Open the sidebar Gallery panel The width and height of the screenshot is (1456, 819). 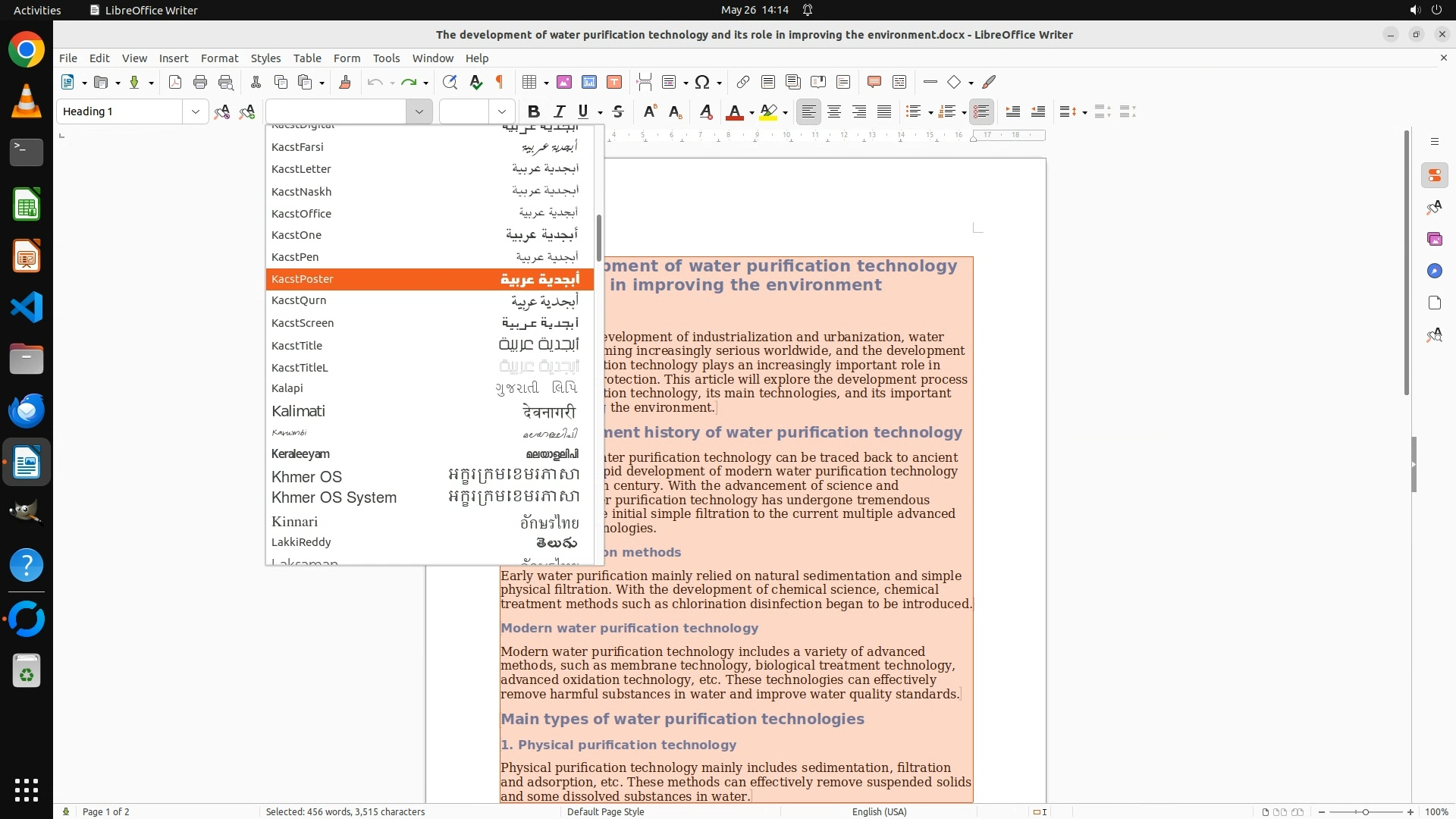click(1434, 239)
